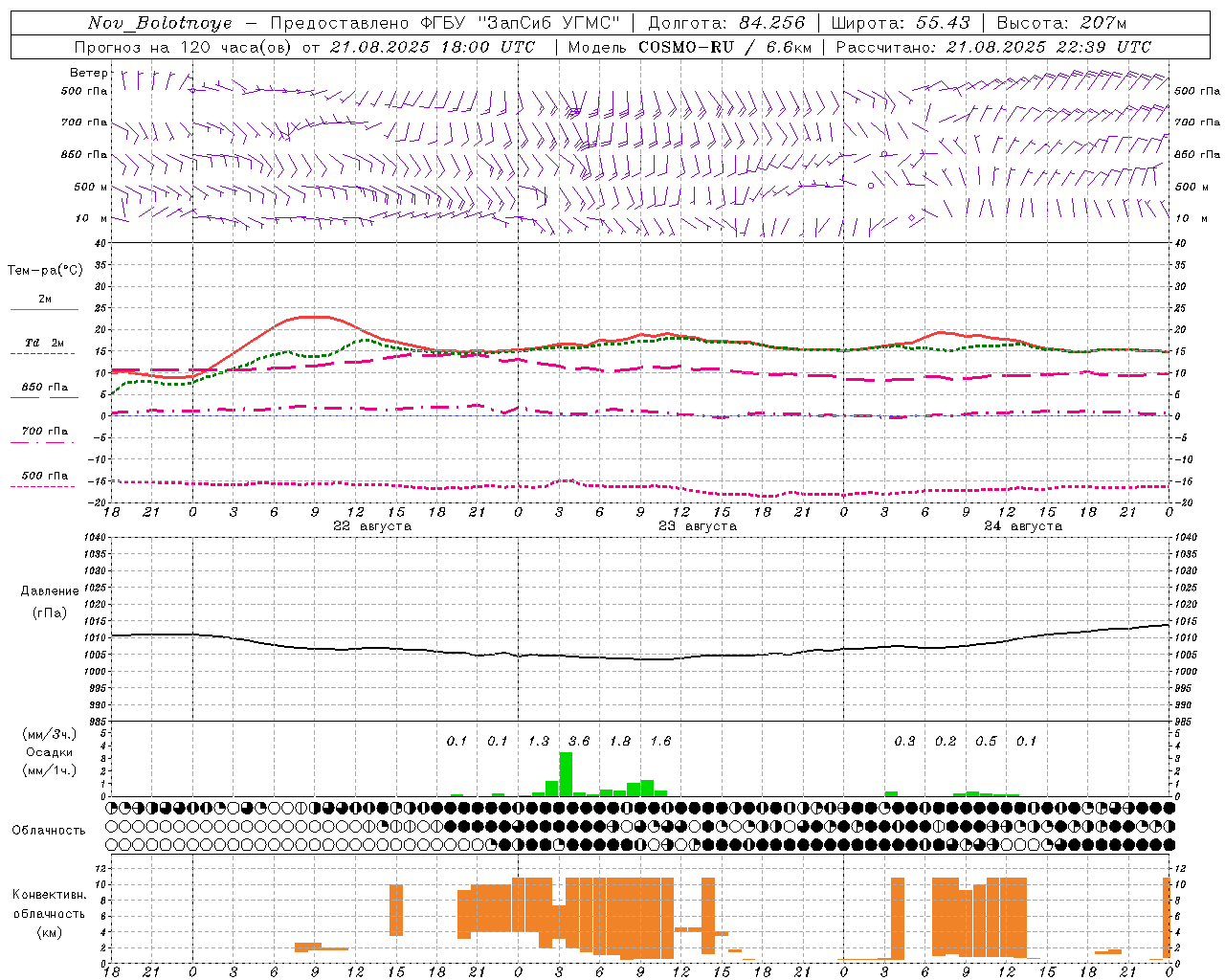This screenshot has height=980, width=1225.
Task: Click the precipitation total value 0.3
Action: (904, 742)
